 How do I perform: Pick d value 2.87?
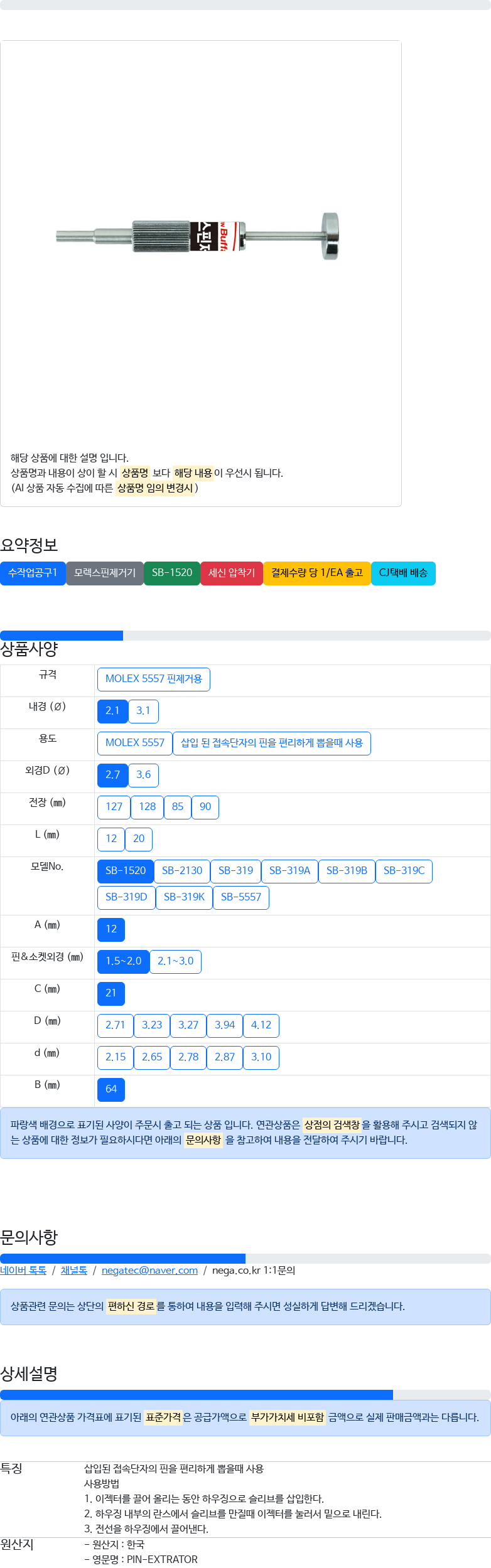point(225,1057)
